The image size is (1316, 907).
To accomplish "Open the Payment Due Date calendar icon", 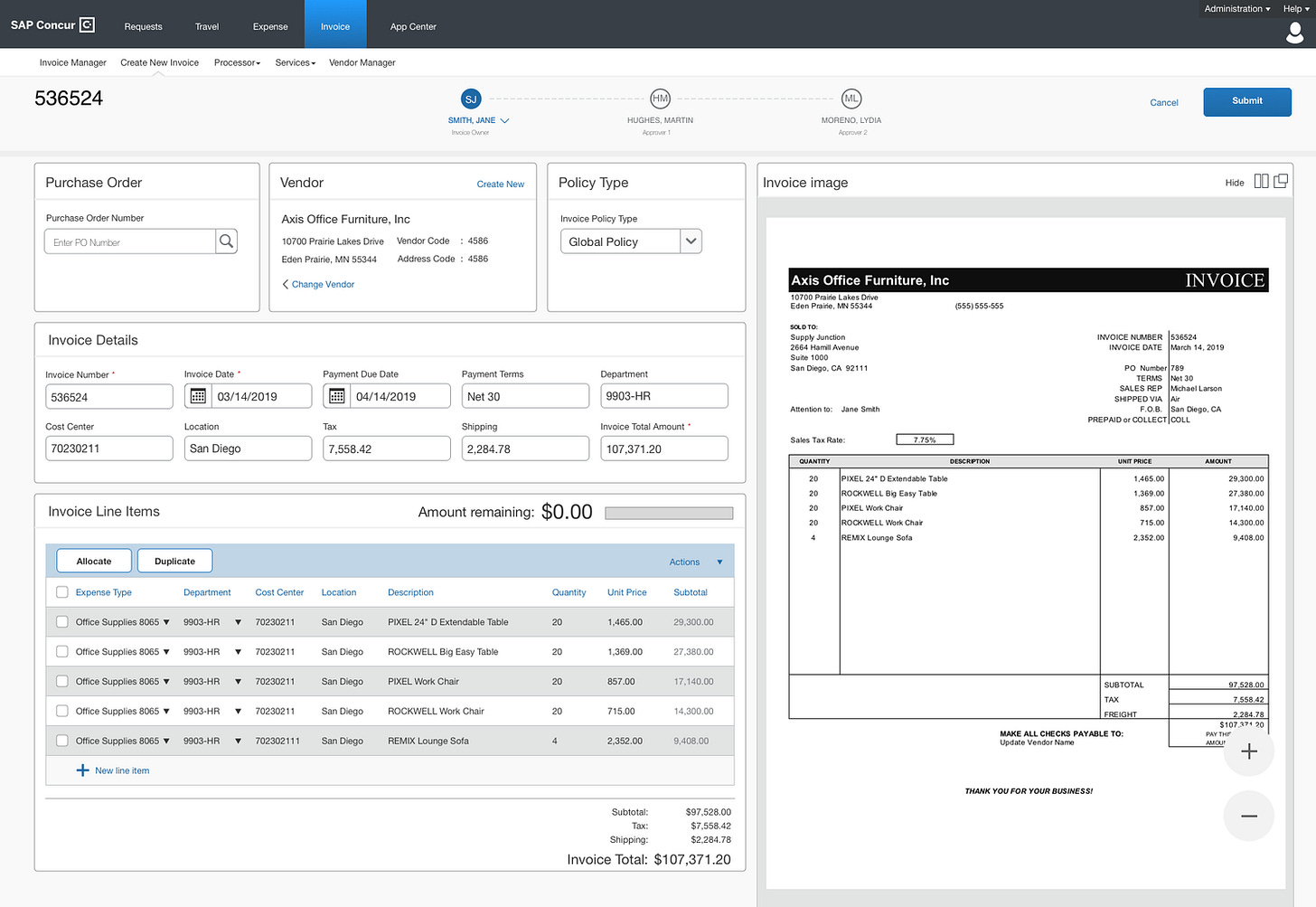I will click(337, 396).
